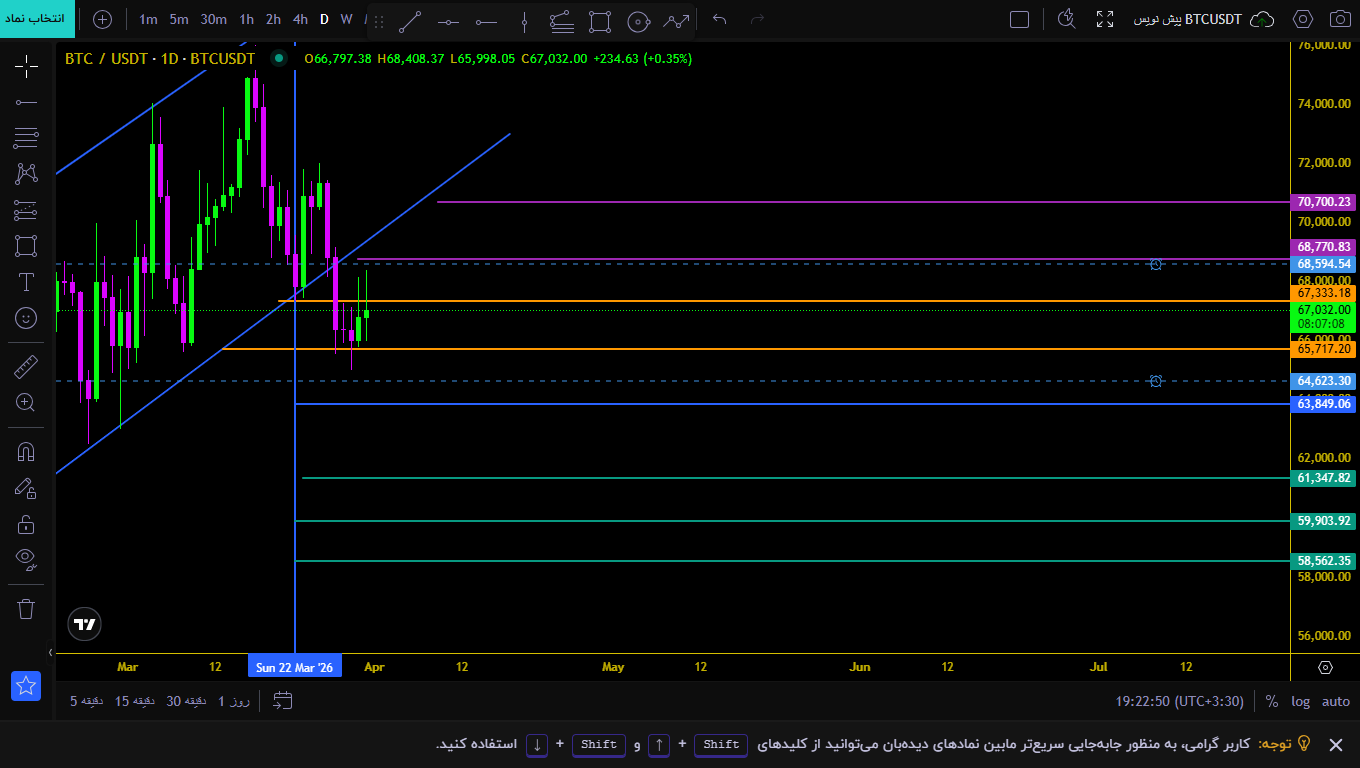Click the BTC / USDT symbol title
Viewport: 1360px width, 768px height.
tap(160, 59)
